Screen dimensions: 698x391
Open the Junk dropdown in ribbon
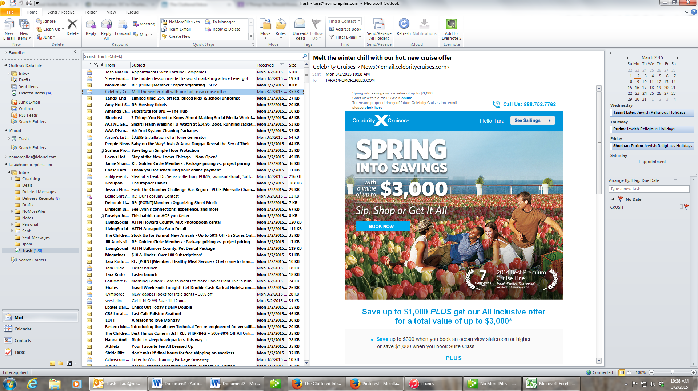pos(47,37)
